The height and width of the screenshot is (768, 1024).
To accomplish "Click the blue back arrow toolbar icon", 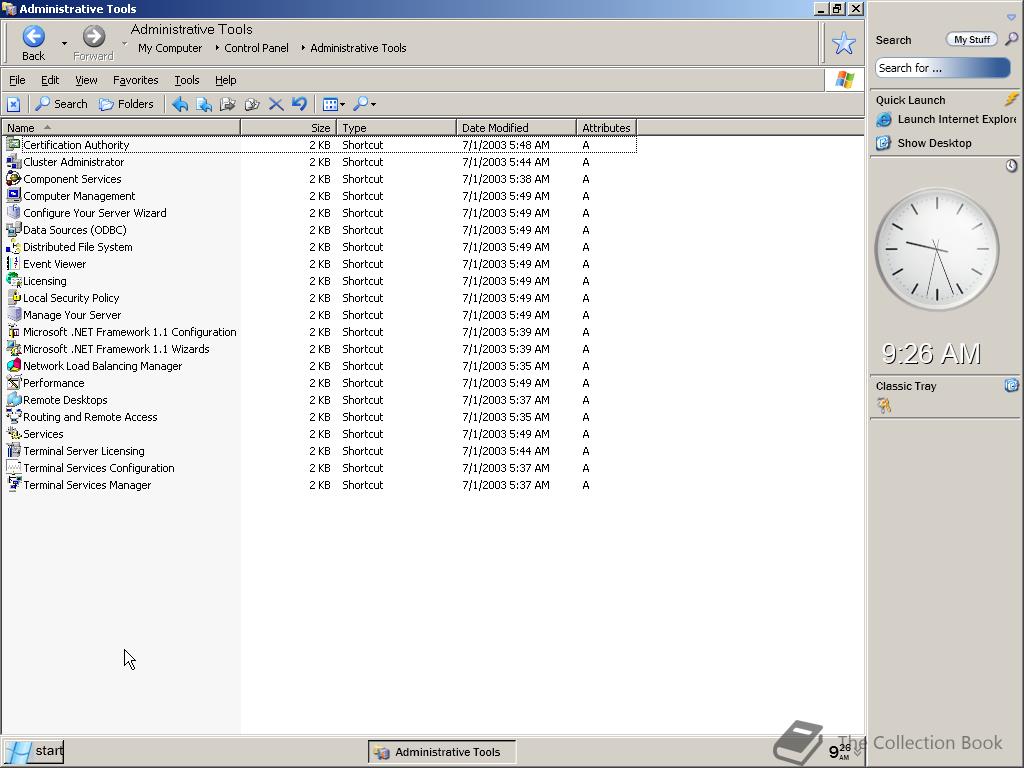I will coord(180,104).
